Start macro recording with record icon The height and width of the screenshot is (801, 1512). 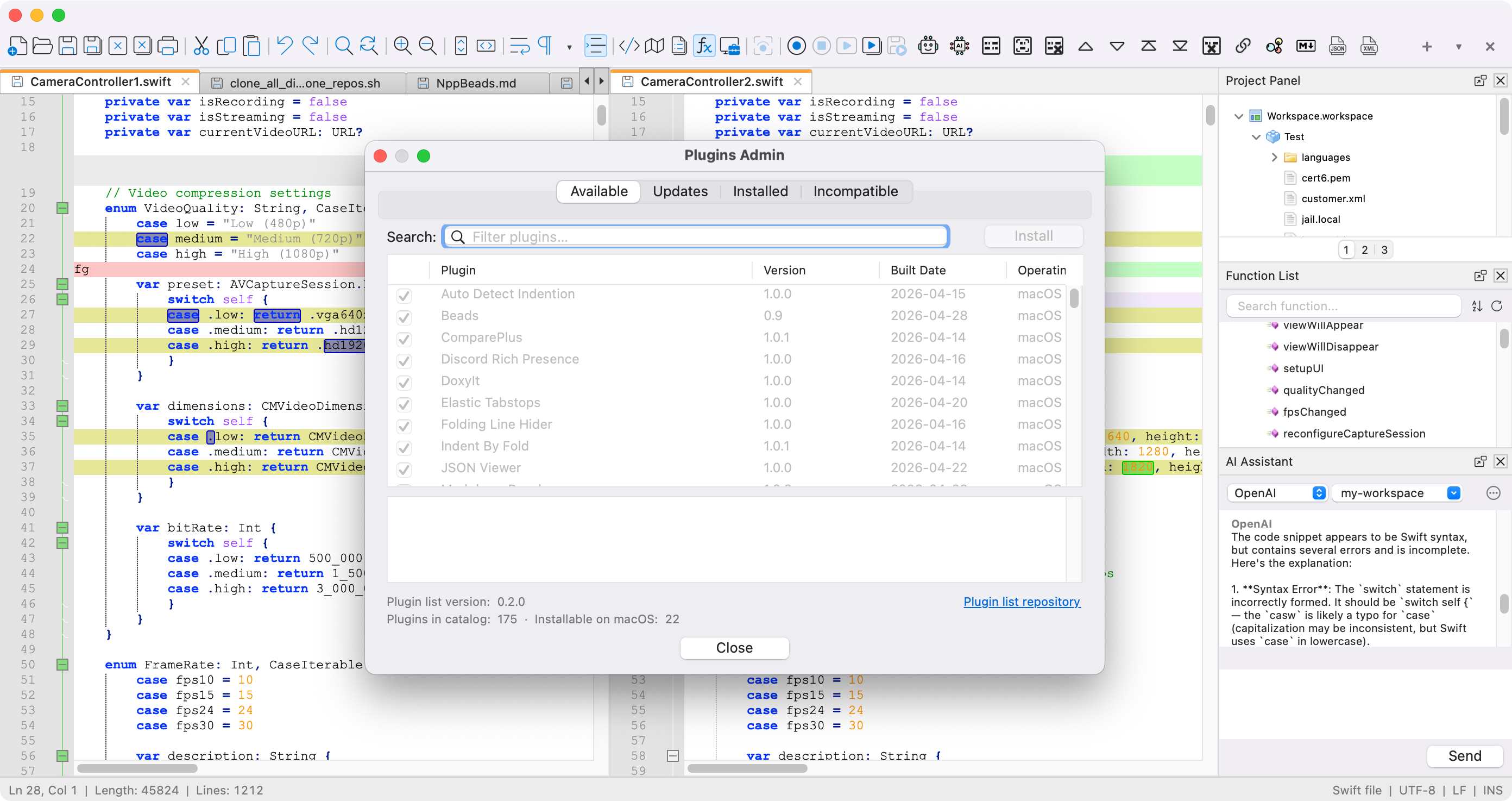[x=796, y=46]
